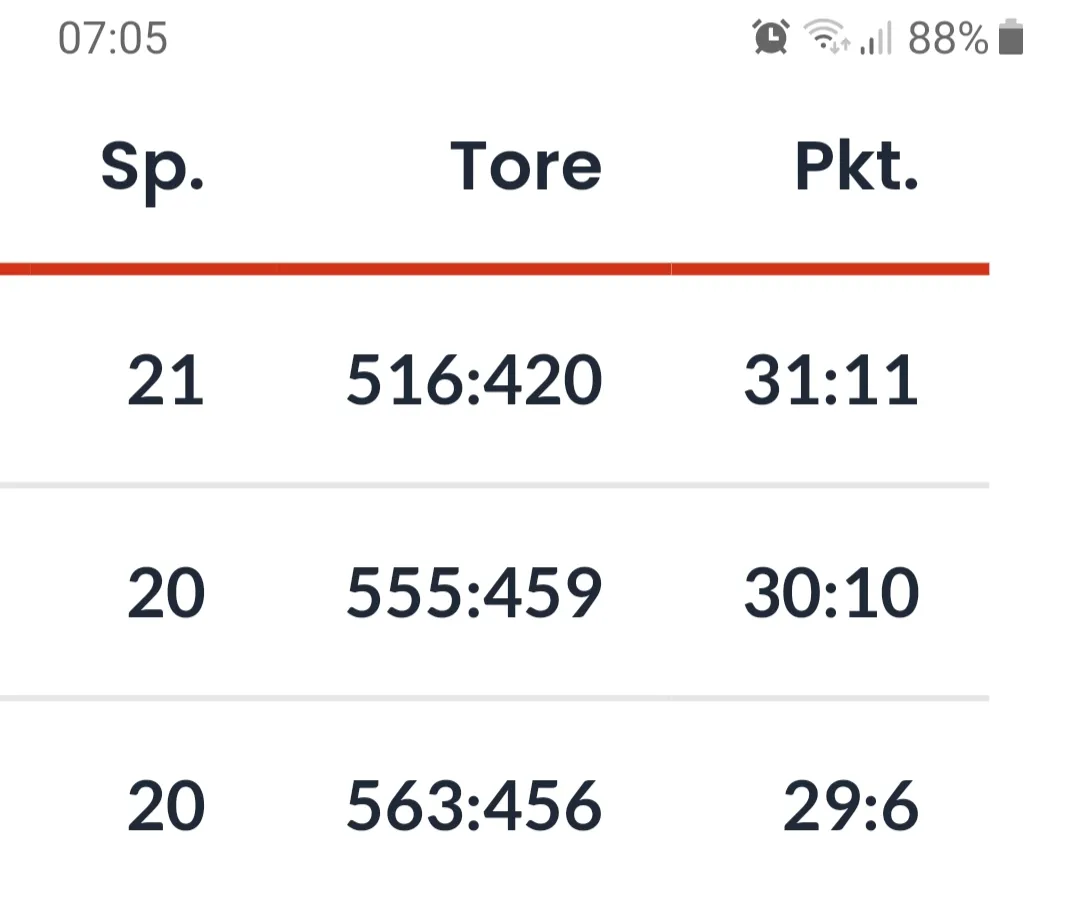This screenshot has height=901, width=1080.
Task: Sort by the Tore column header
Action: tap(526, 166)
